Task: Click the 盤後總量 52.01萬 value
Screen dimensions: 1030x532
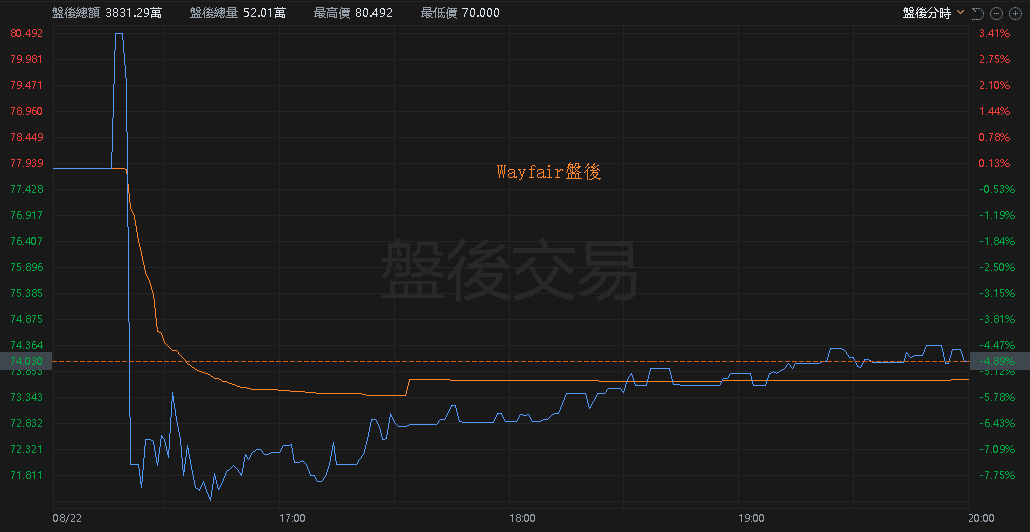Action: pos(238,12)
